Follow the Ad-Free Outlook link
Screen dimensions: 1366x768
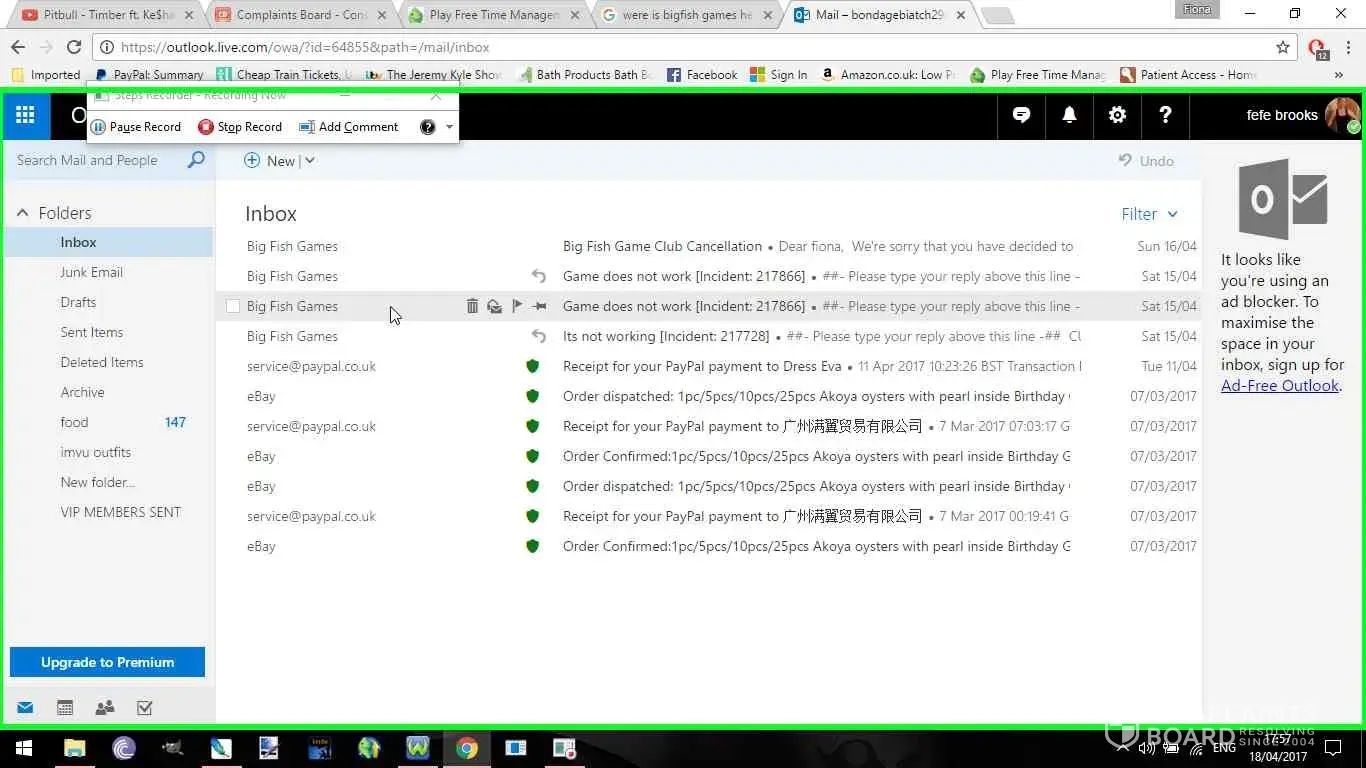pyautogui.click(x=1279, y=386)
